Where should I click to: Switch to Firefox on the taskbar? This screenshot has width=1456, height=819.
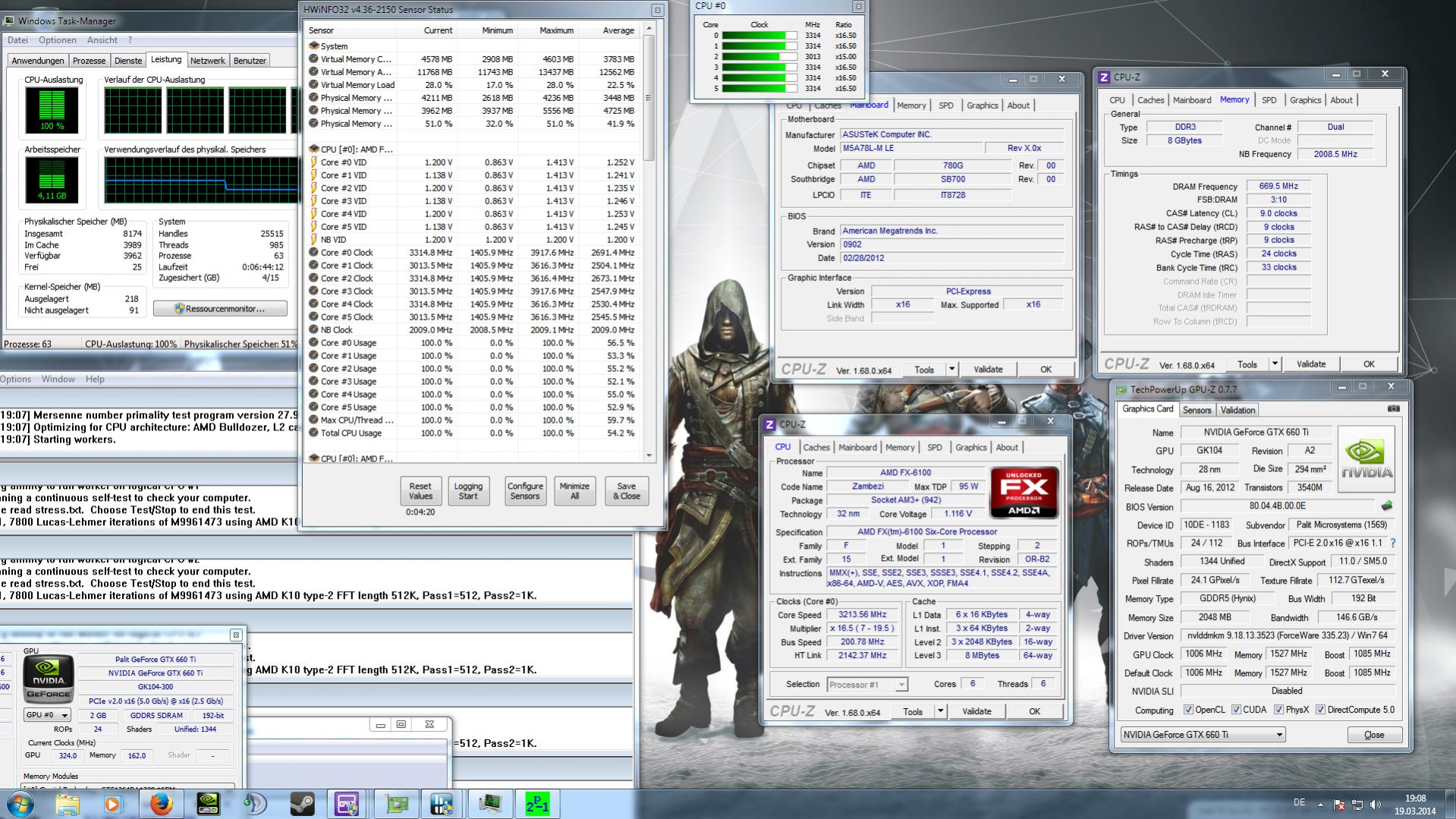(x=161, y=805)
